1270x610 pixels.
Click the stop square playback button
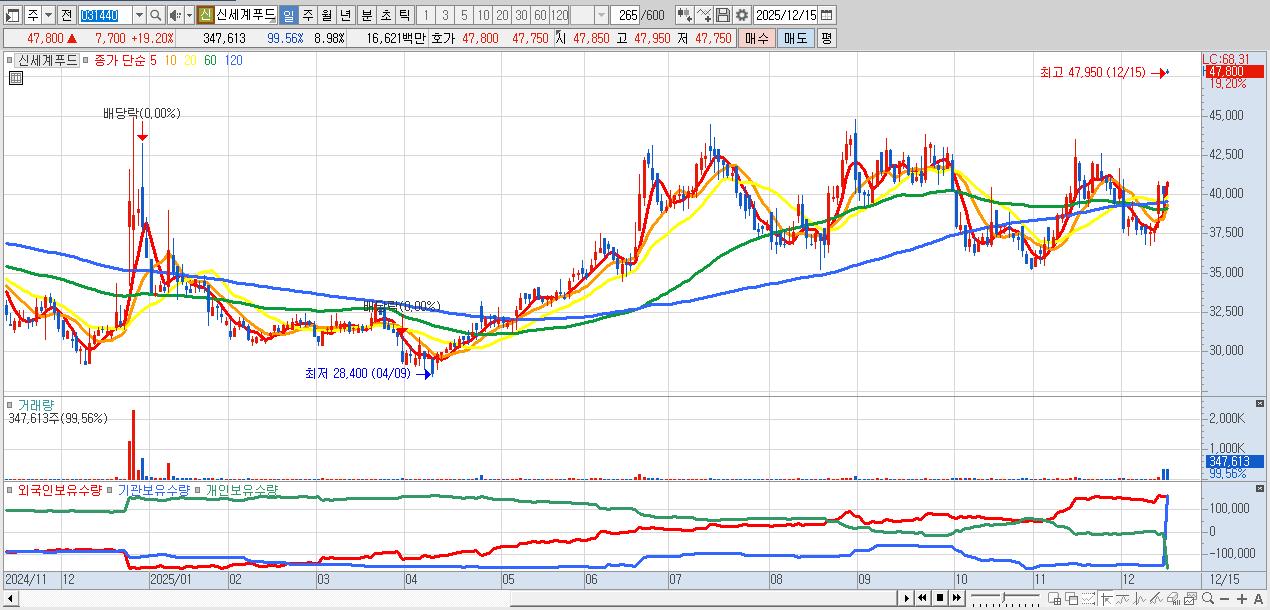point(939,598)
